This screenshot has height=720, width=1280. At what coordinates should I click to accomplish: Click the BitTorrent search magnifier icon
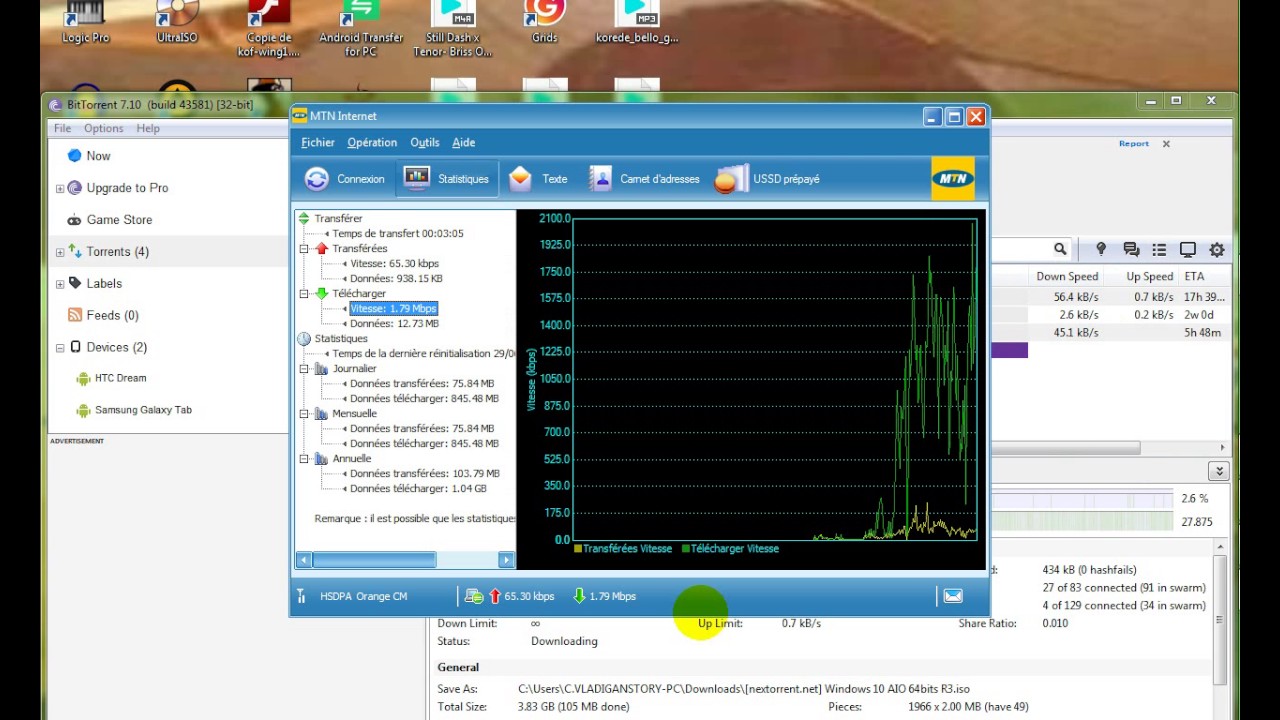(x=1060, y=249)
